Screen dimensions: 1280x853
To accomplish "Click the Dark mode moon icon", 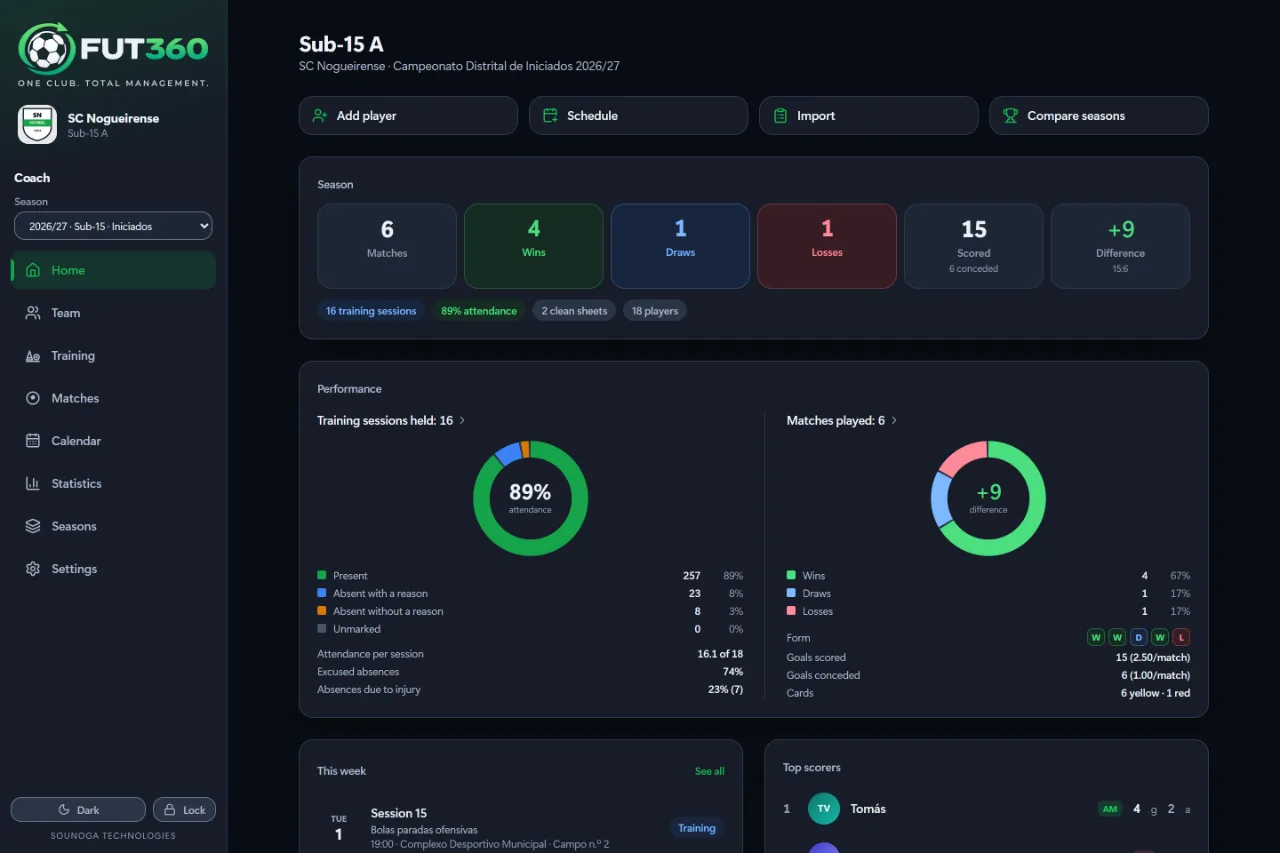I will pyautogui.click(x=64, y=810).
